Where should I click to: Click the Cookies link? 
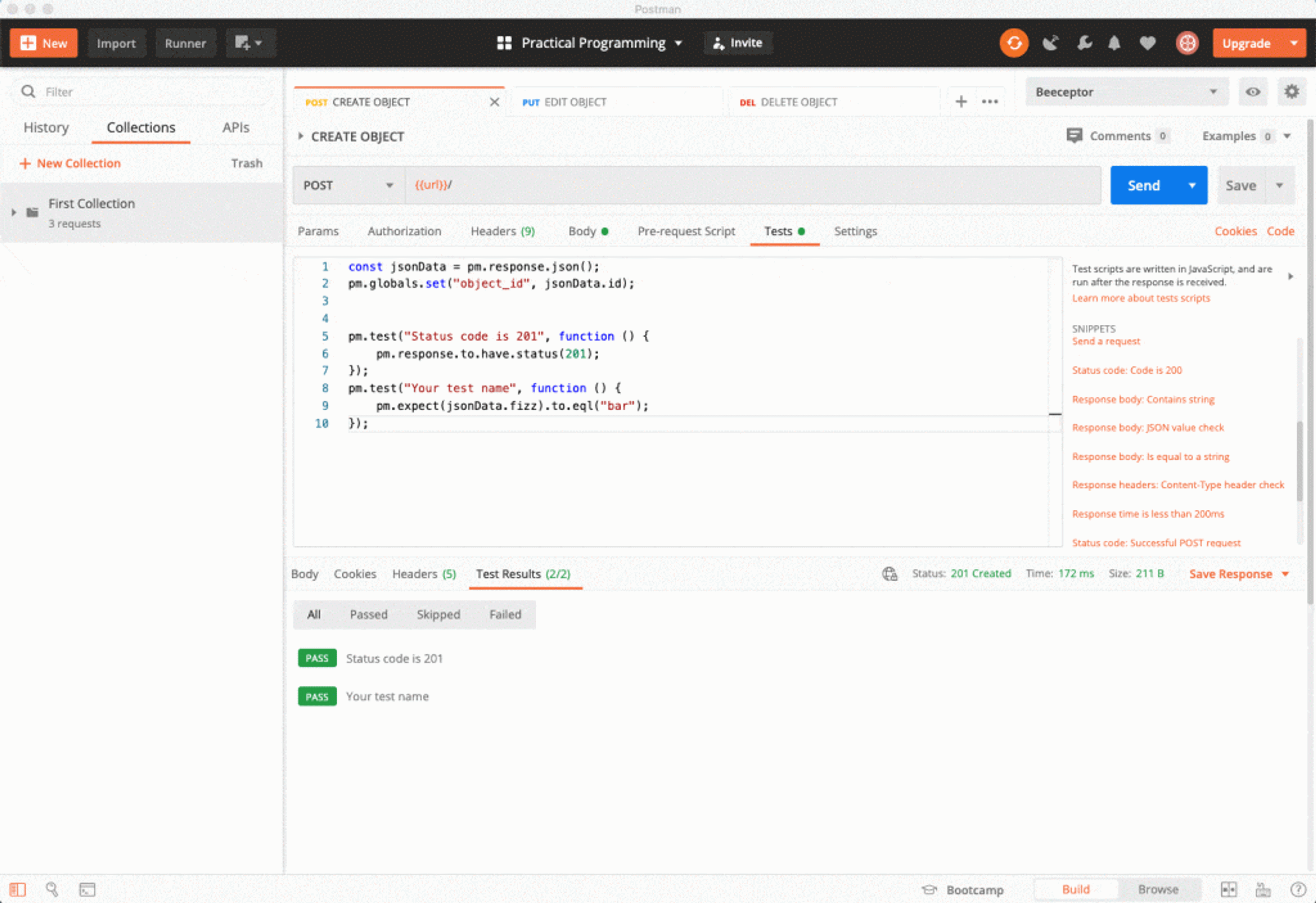(x=1235, y=231)
